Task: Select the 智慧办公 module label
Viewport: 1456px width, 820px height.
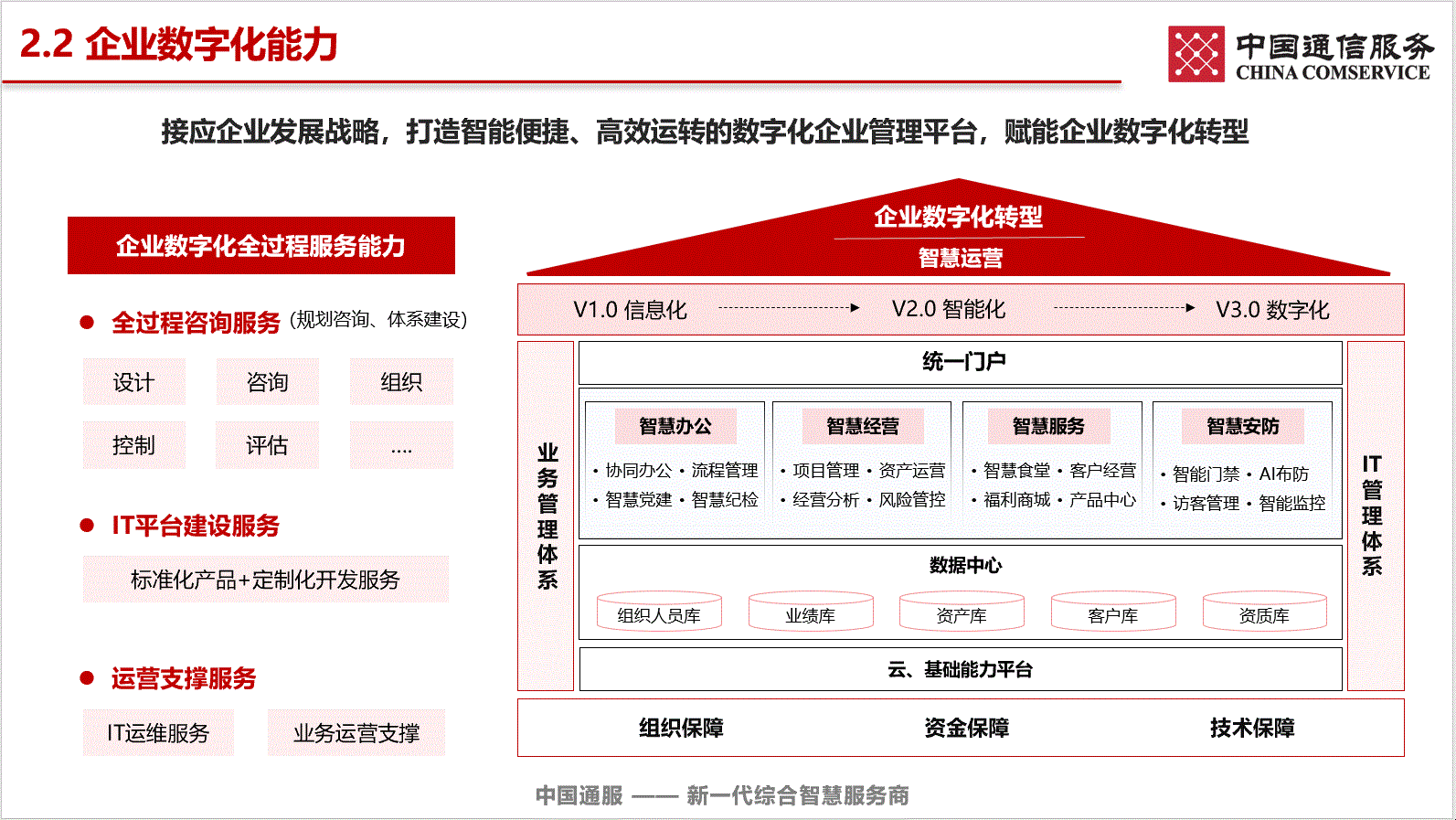Action: pyautogui.click(x=675, y=426)
